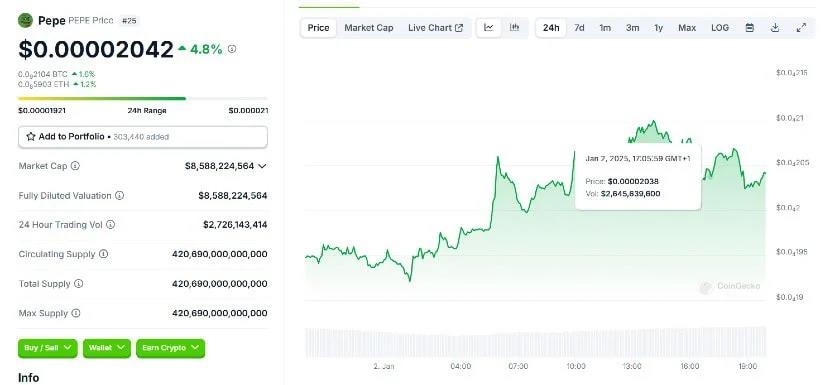Expand Market Cap details chevron
825x385 pixels.
pos(263,166)
